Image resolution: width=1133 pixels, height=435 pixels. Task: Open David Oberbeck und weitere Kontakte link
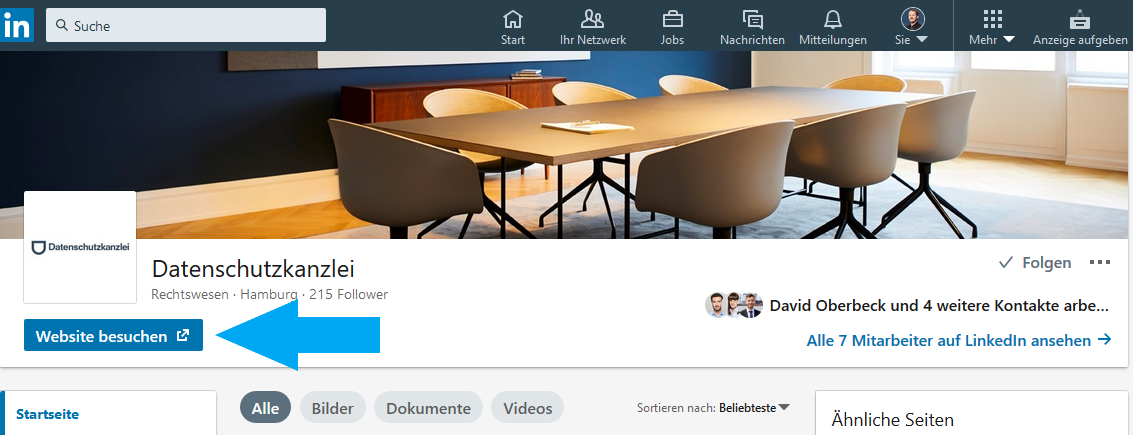[x=939, y=306]
